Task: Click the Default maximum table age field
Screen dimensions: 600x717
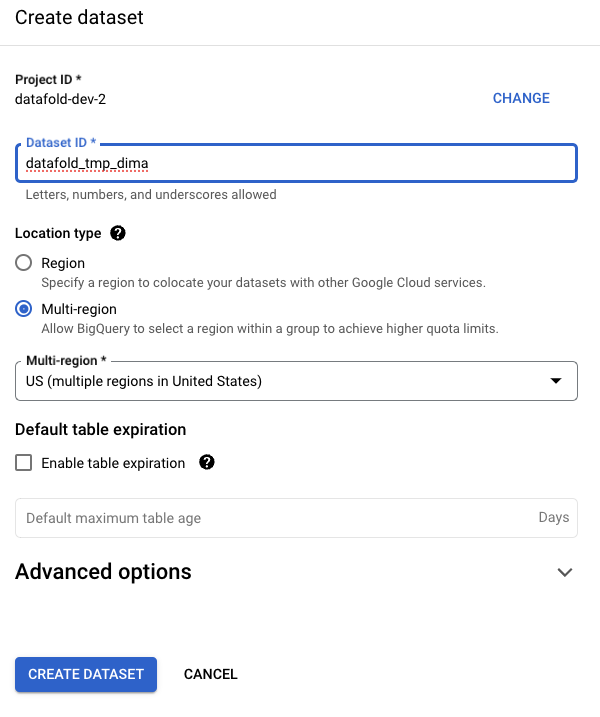Action: [x=296, y=518]
